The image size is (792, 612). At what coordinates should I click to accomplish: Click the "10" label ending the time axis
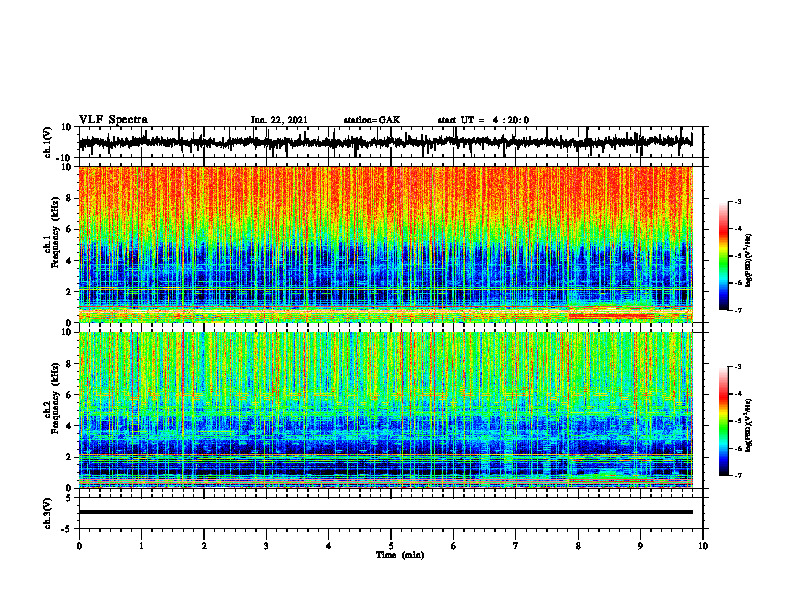pos(703,546)
